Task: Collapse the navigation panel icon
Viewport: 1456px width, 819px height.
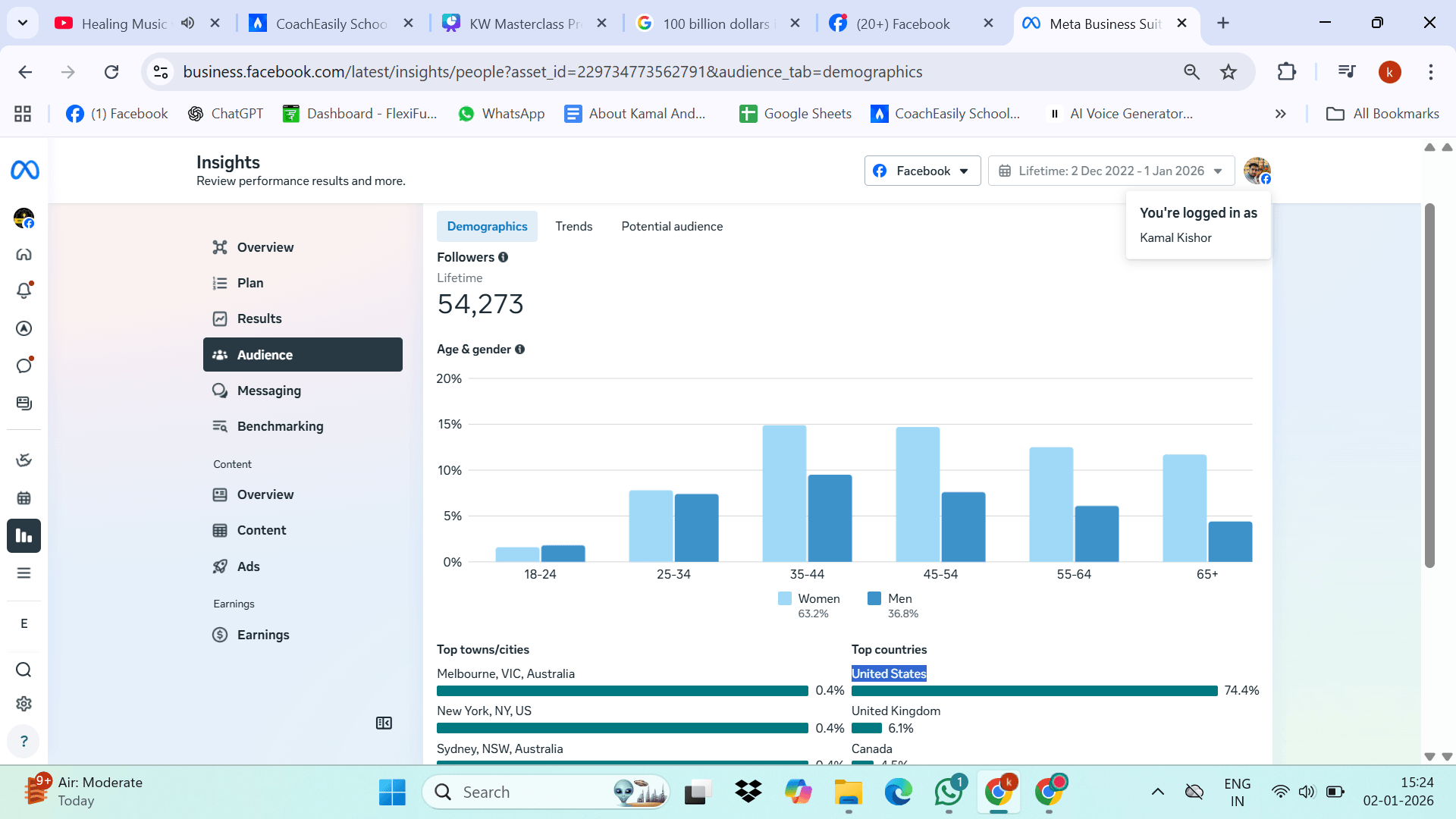Action: coord(384,723)
